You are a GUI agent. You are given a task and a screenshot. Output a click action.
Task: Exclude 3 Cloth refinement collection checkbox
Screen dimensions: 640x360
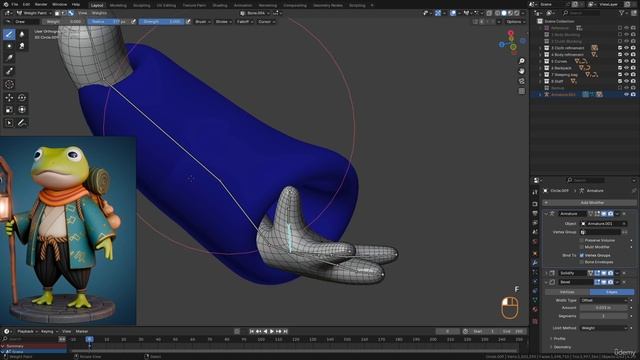620,48
